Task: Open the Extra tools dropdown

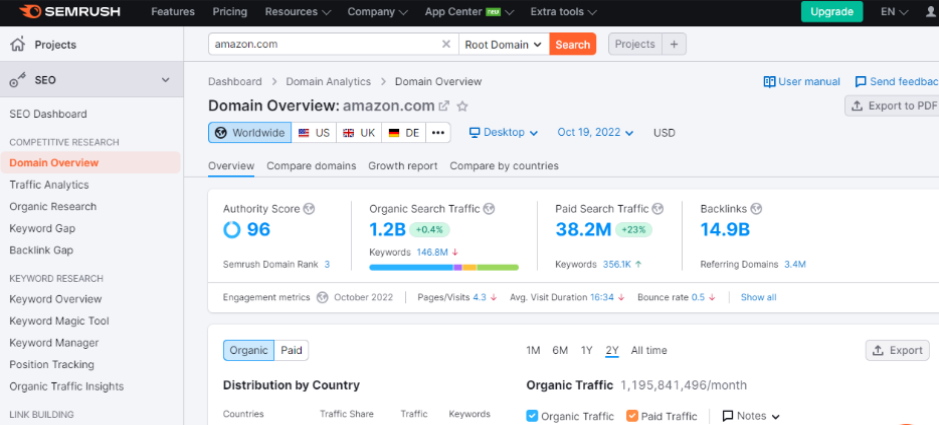Action: pyautogui.click(x=564, y=11)
